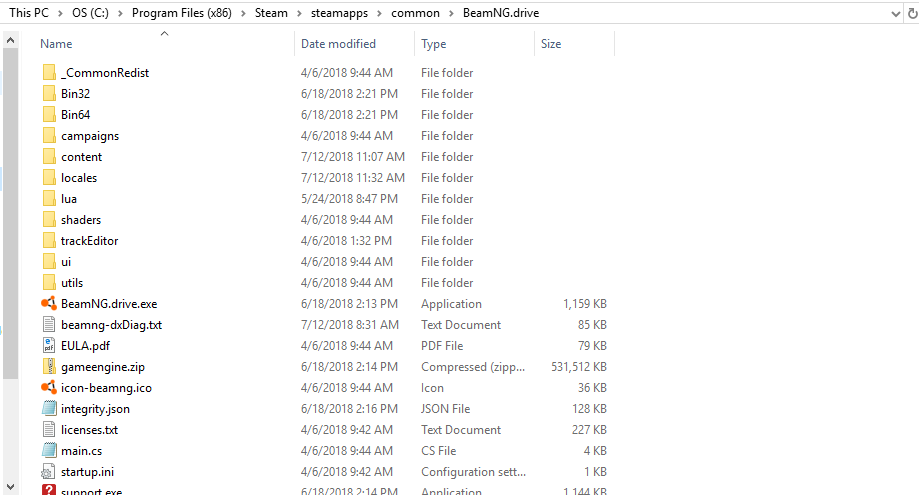
Task: Expand the chevron after OS (C:)
Action: (120, 13)
